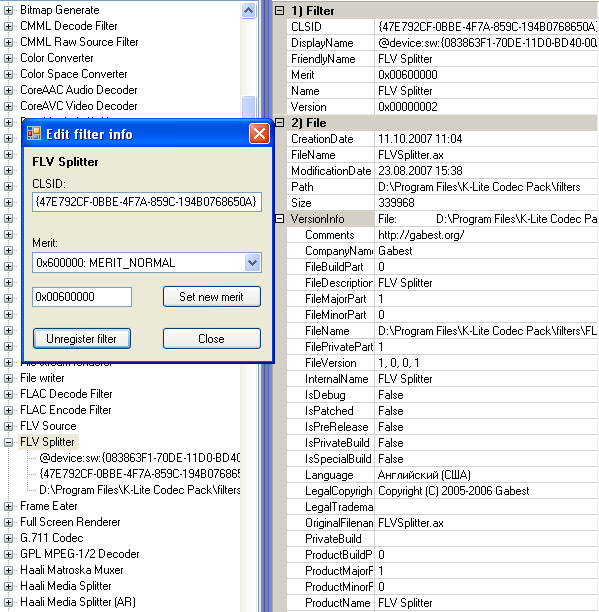Screen dimensions: 599x612
Task: Click the Unregister filter button
Action: pyautogui.click(x=82, y=338)
